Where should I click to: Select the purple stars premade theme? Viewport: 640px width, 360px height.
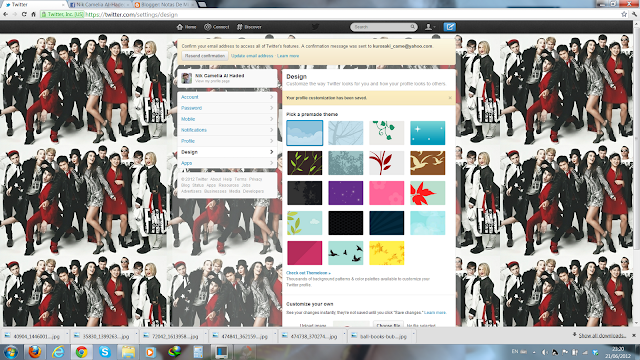(x=346, y=193)
